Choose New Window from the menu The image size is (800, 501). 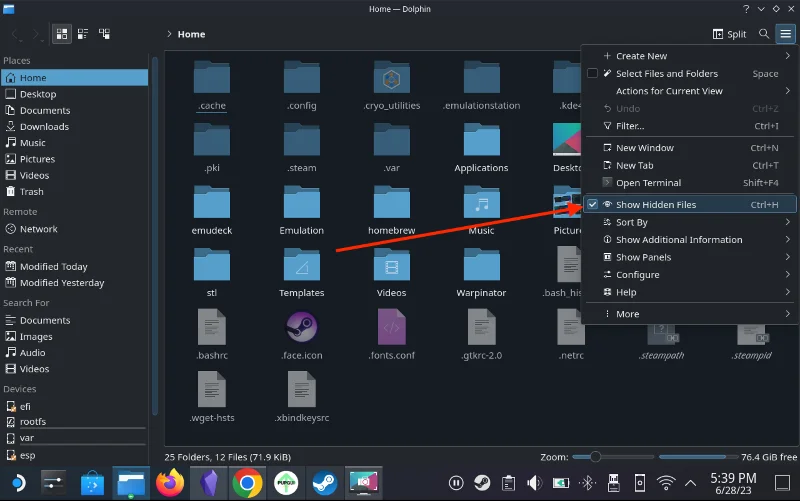point(689,148)
